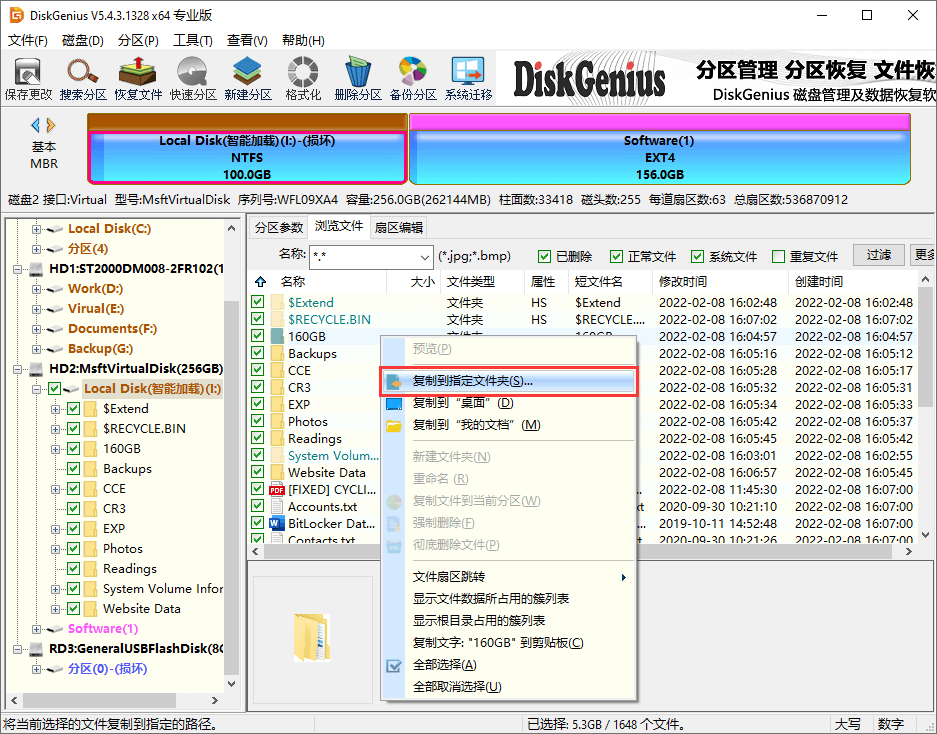
Task: Expand the Software(1) tree node
Action: [36, 629]
